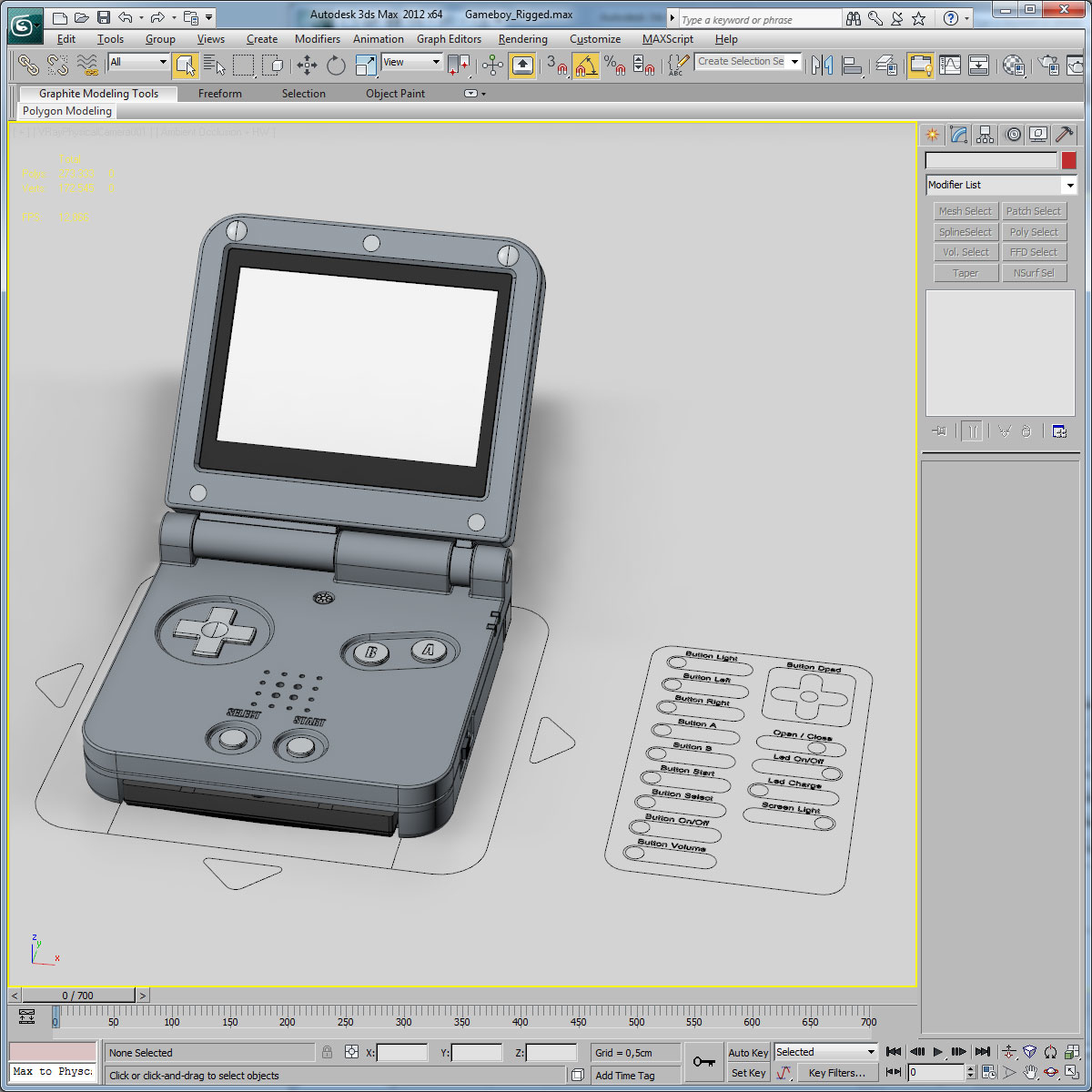
Task: Switch to the Freeform ribbon tab
Action: coord(219,93)
